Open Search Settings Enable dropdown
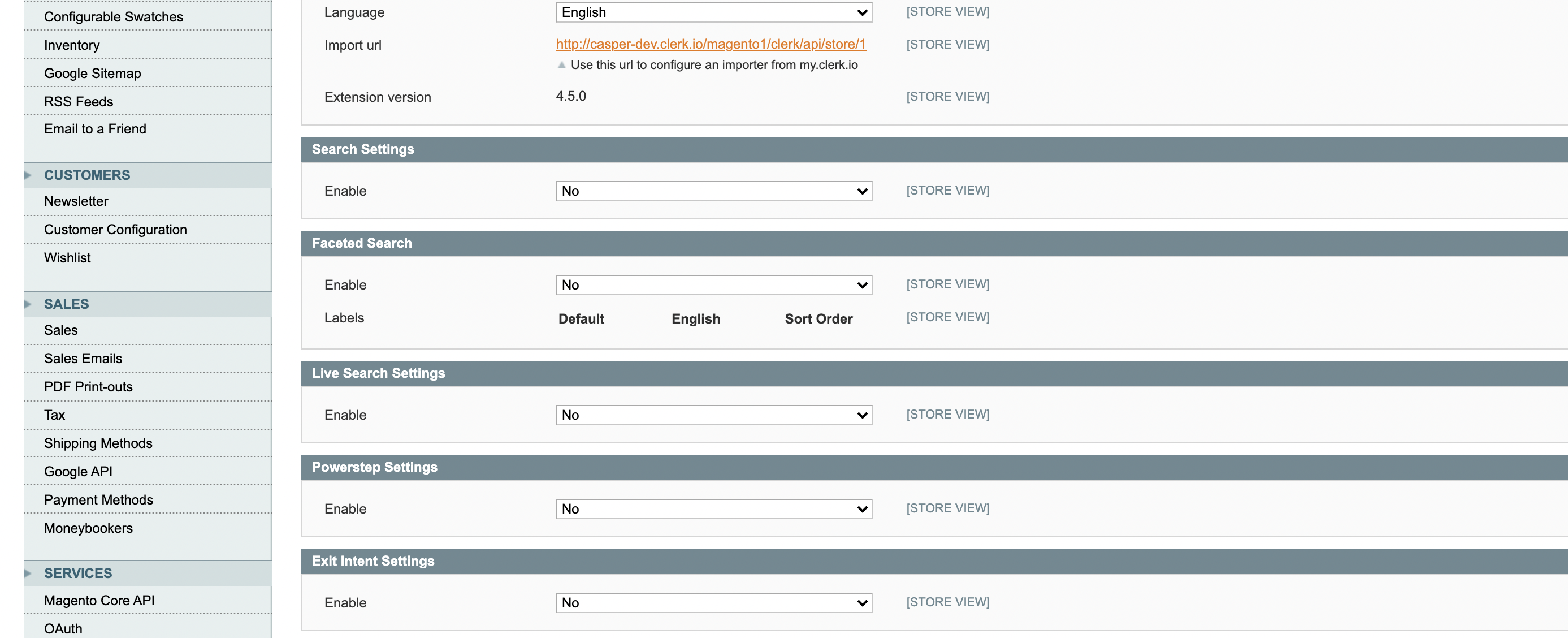1568x638 pixels. coord(713,191)
